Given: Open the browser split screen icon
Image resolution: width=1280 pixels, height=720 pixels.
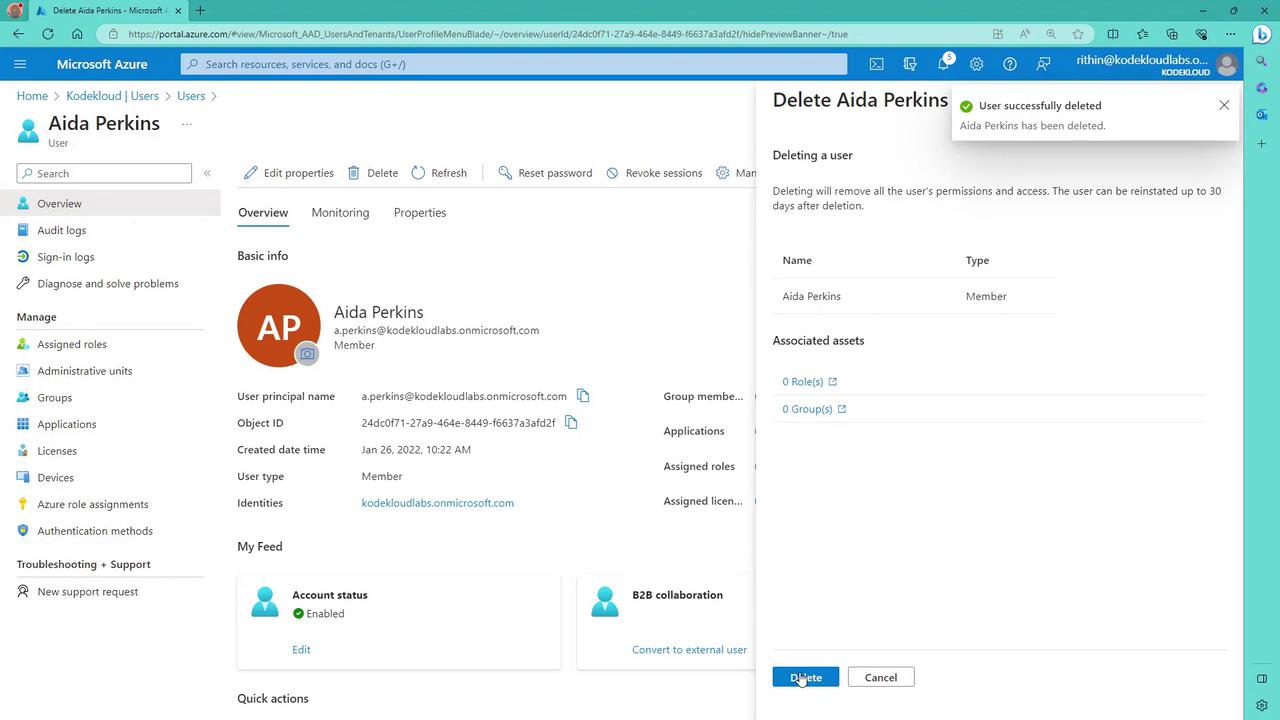Looking at the screenshot, I should [x=1113, y=34].
